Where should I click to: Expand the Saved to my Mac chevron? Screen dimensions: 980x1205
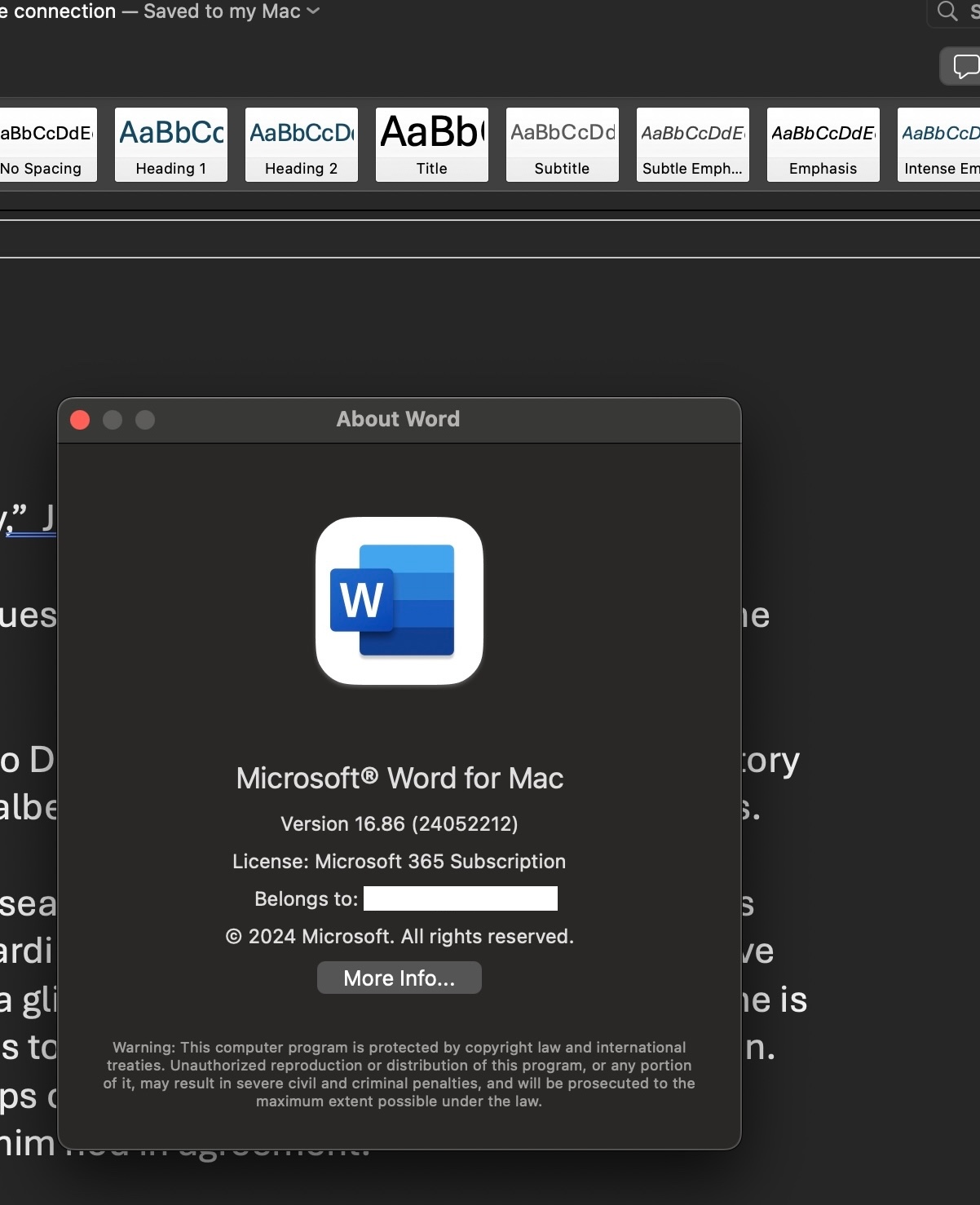pos(313,11)
